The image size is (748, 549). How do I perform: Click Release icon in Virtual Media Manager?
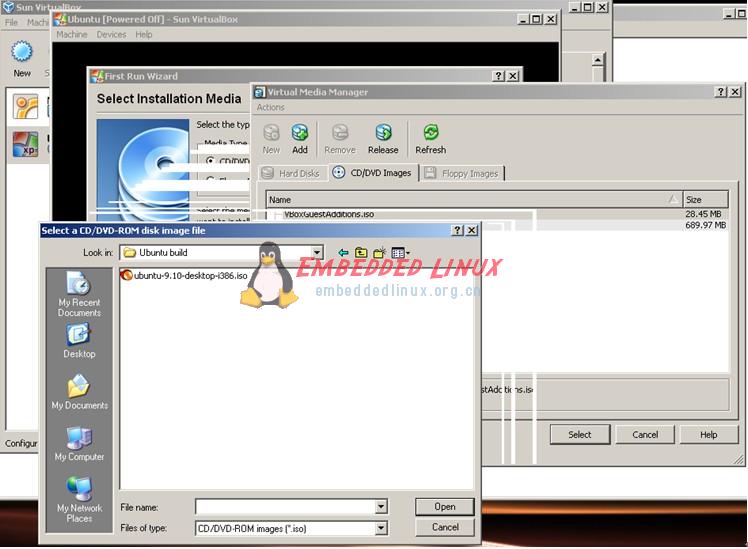pyautogui.click(x=383, y=133)
